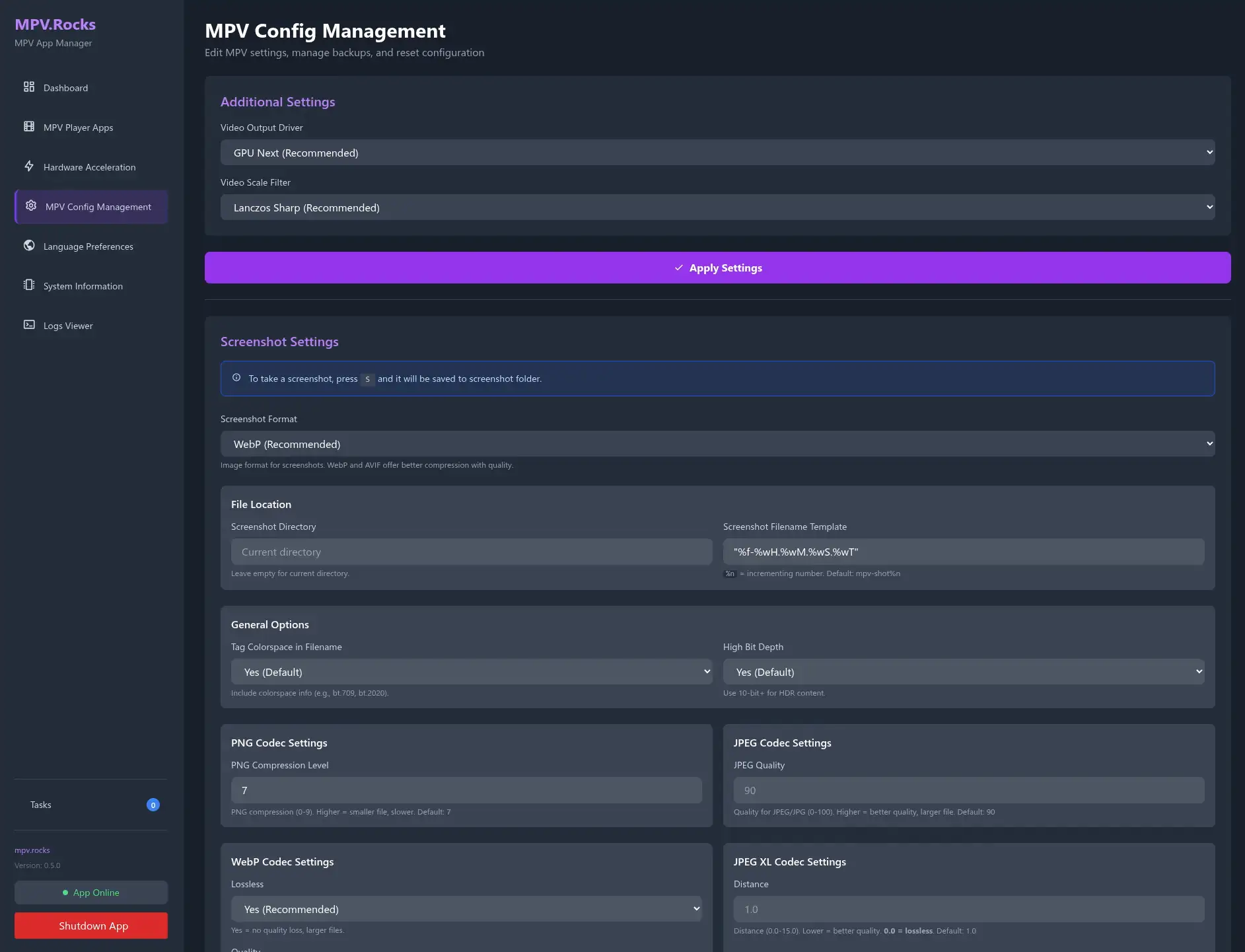Screen dimensions: 1245x952
Task: Click the JPEG Quality input field
Action: click(968, 790)
